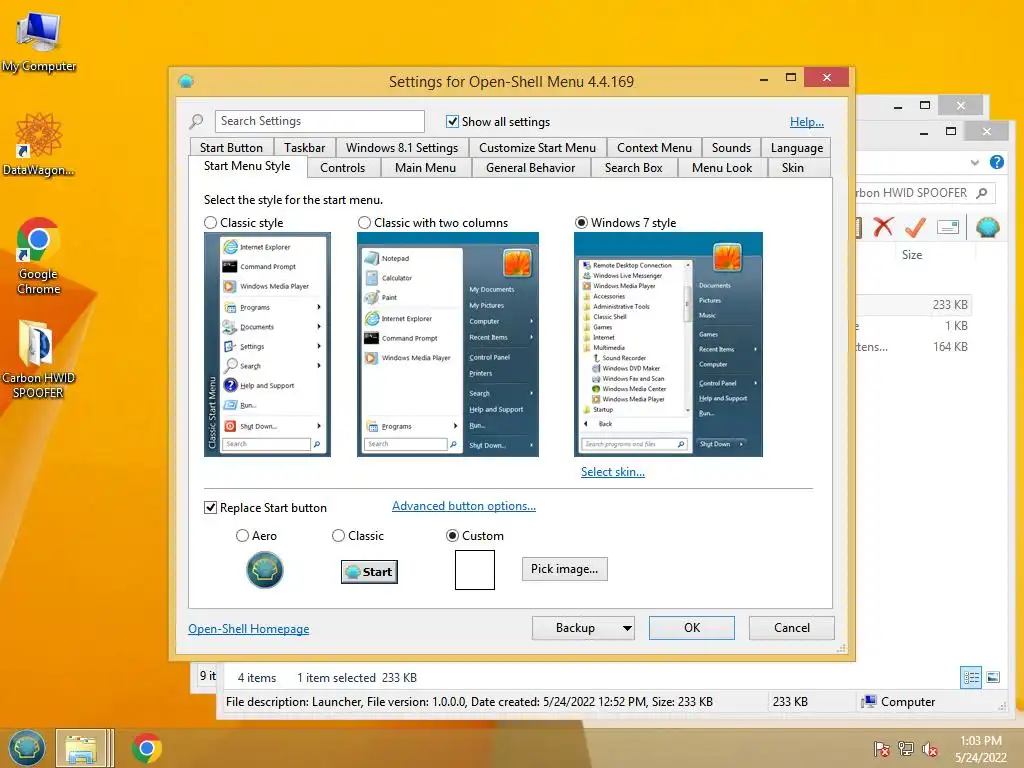Switch to the Taskbar tab

pyautogui.click(x=304, y=148)
